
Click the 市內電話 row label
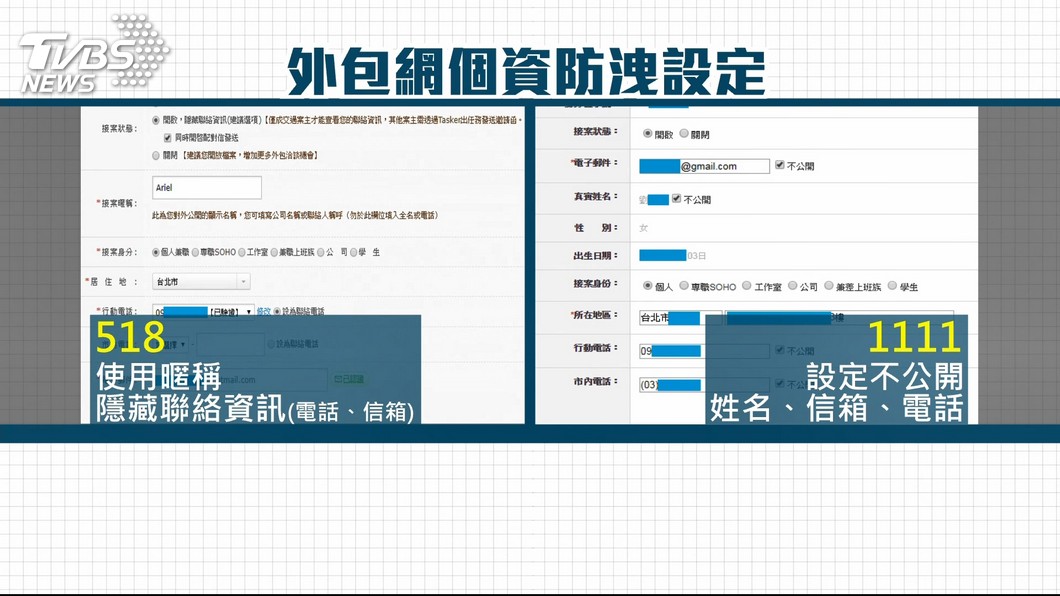point(595,382)
